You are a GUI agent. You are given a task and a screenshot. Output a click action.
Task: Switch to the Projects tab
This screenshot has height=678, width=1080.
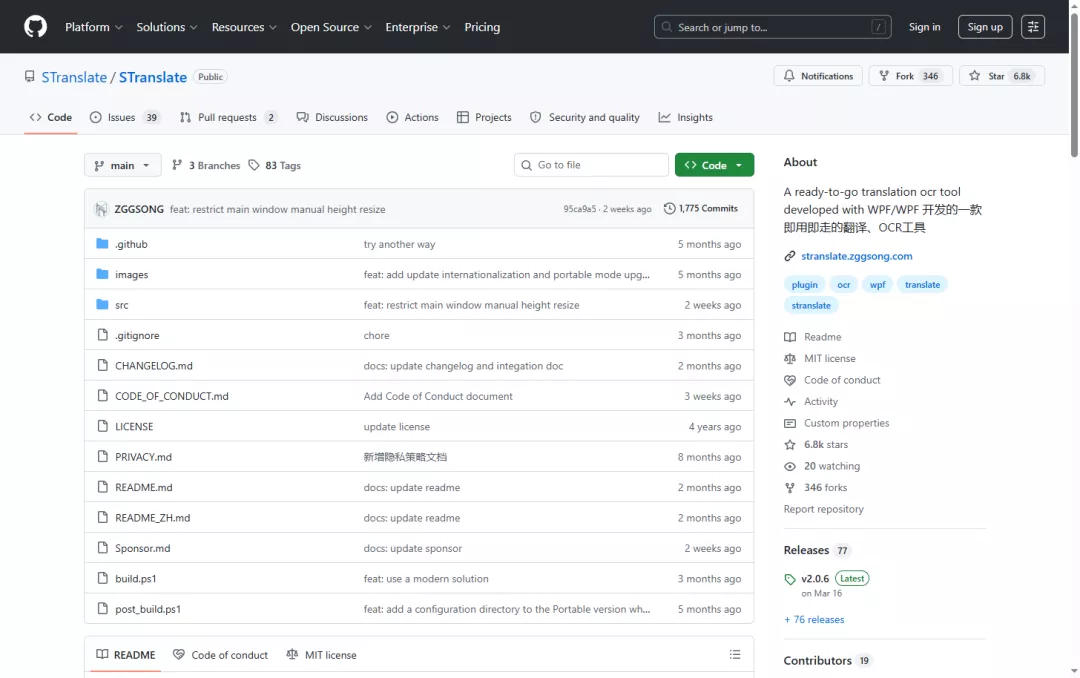point(484,117)
